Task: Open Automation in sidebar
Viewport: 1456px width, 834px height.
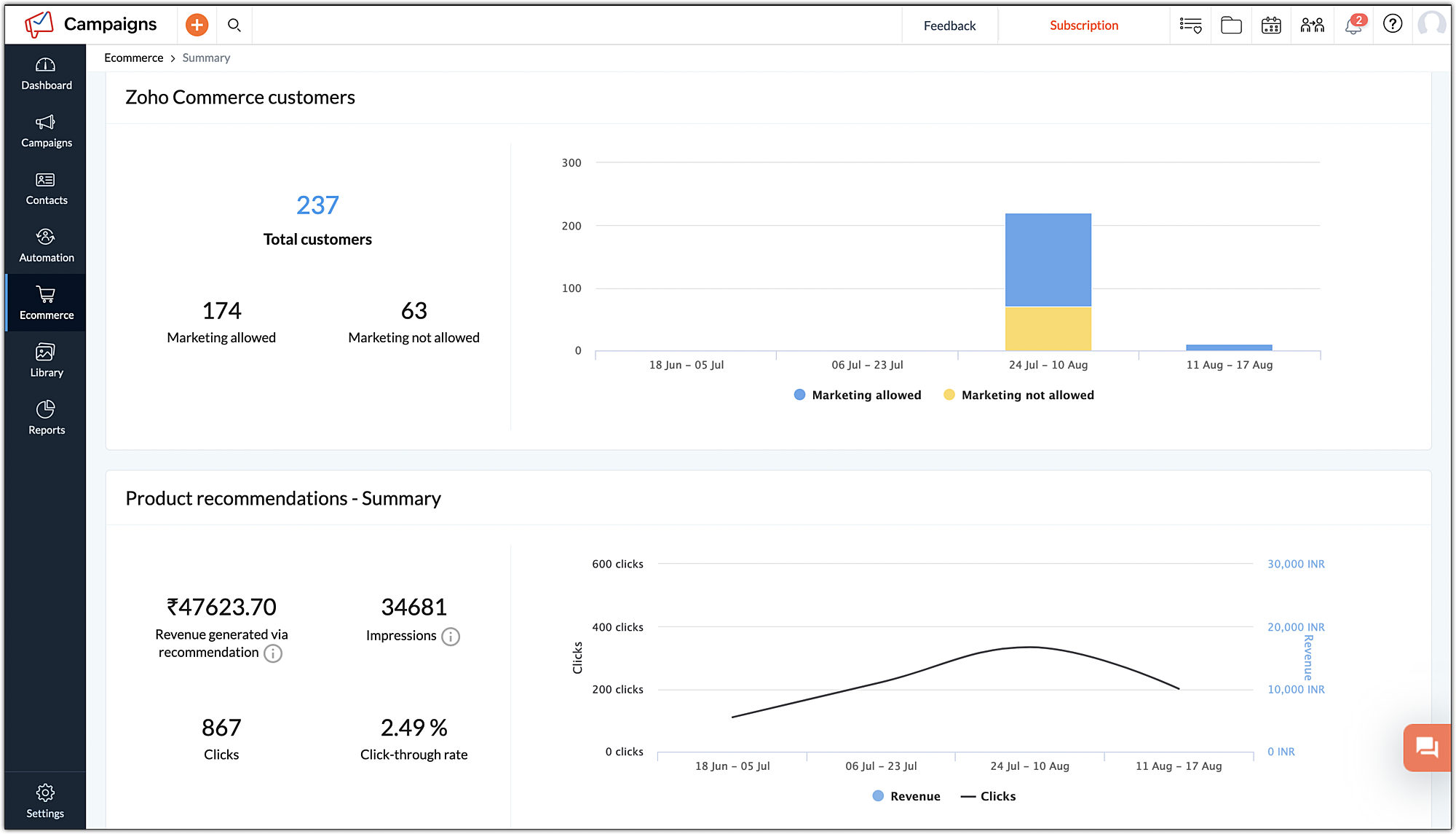Action: pos(46,246)
